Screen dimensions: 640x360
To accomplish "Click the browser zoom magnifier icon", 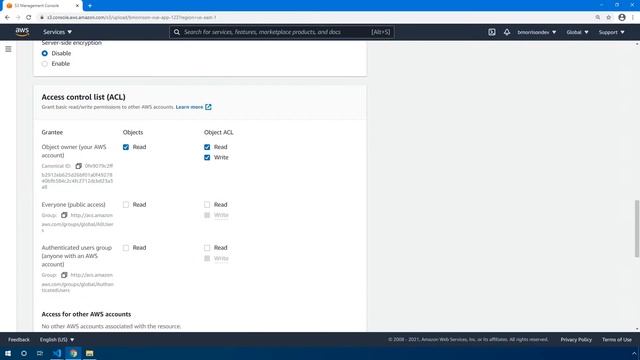I will 598,18.
